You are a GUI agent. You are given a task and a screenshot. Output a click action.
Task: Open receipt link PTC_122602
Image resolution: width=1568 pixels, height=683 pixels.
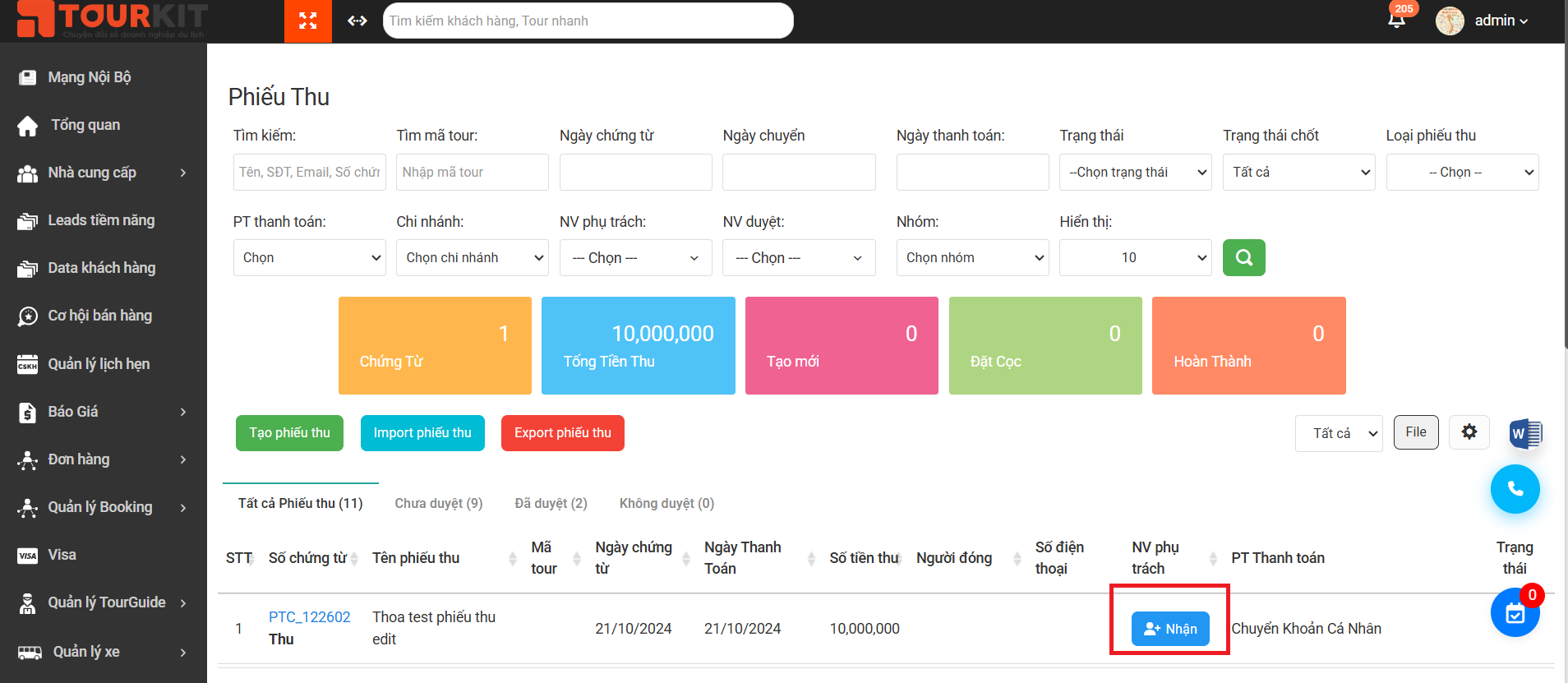click(310, 617)
